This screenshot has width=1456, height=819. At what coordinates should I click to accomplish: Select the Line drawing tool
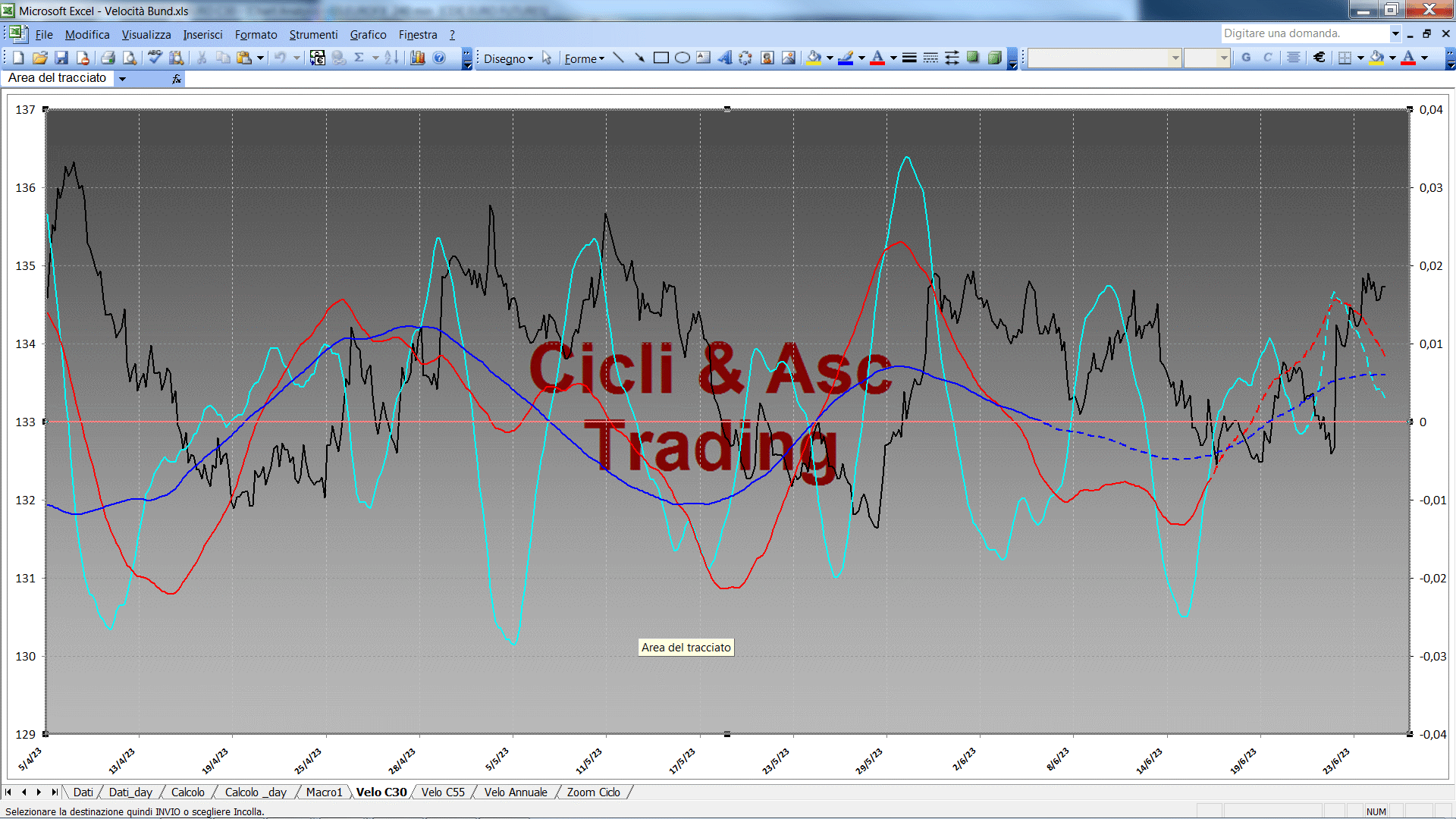[619, 58]
